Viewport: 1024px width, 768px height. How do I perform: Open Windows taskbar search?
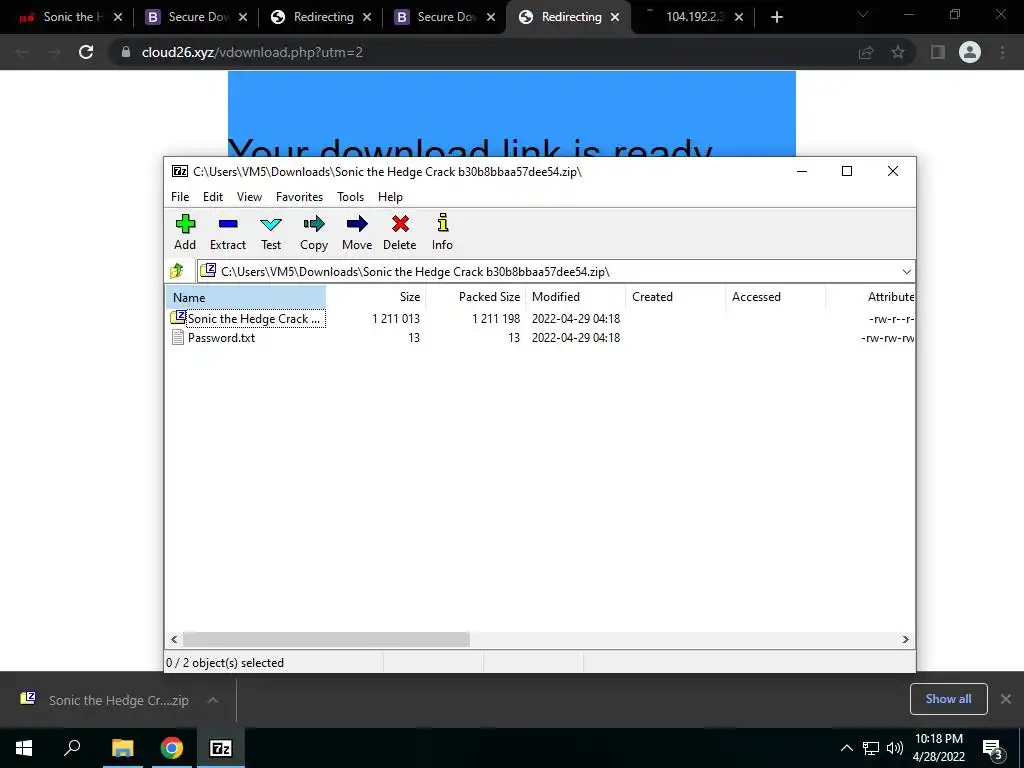[72, 748]
